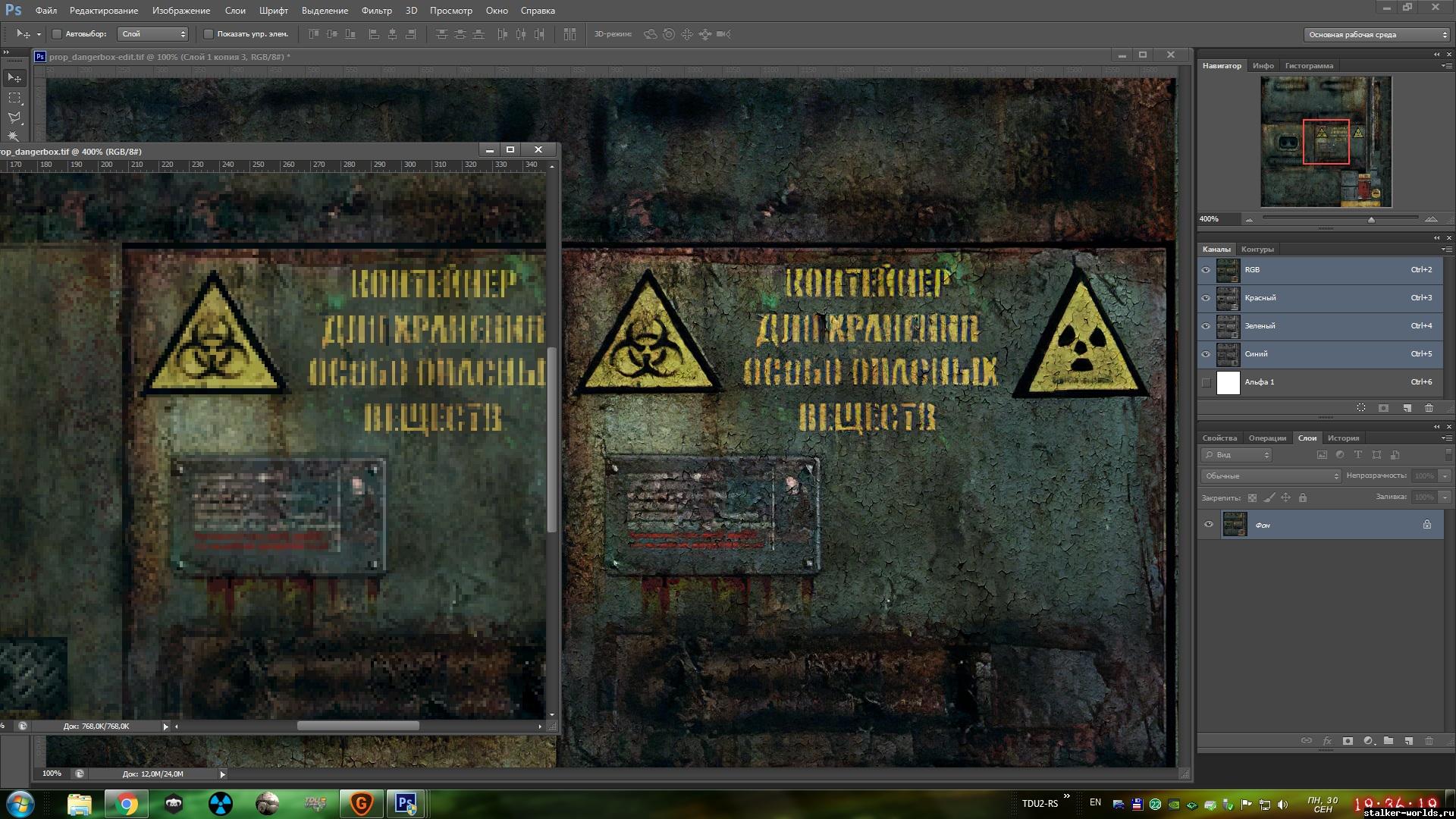Create new layer group folder icon
The height and width of the screenshot is (819, 1456).
pyautogui.click(x=1389, y=741)
